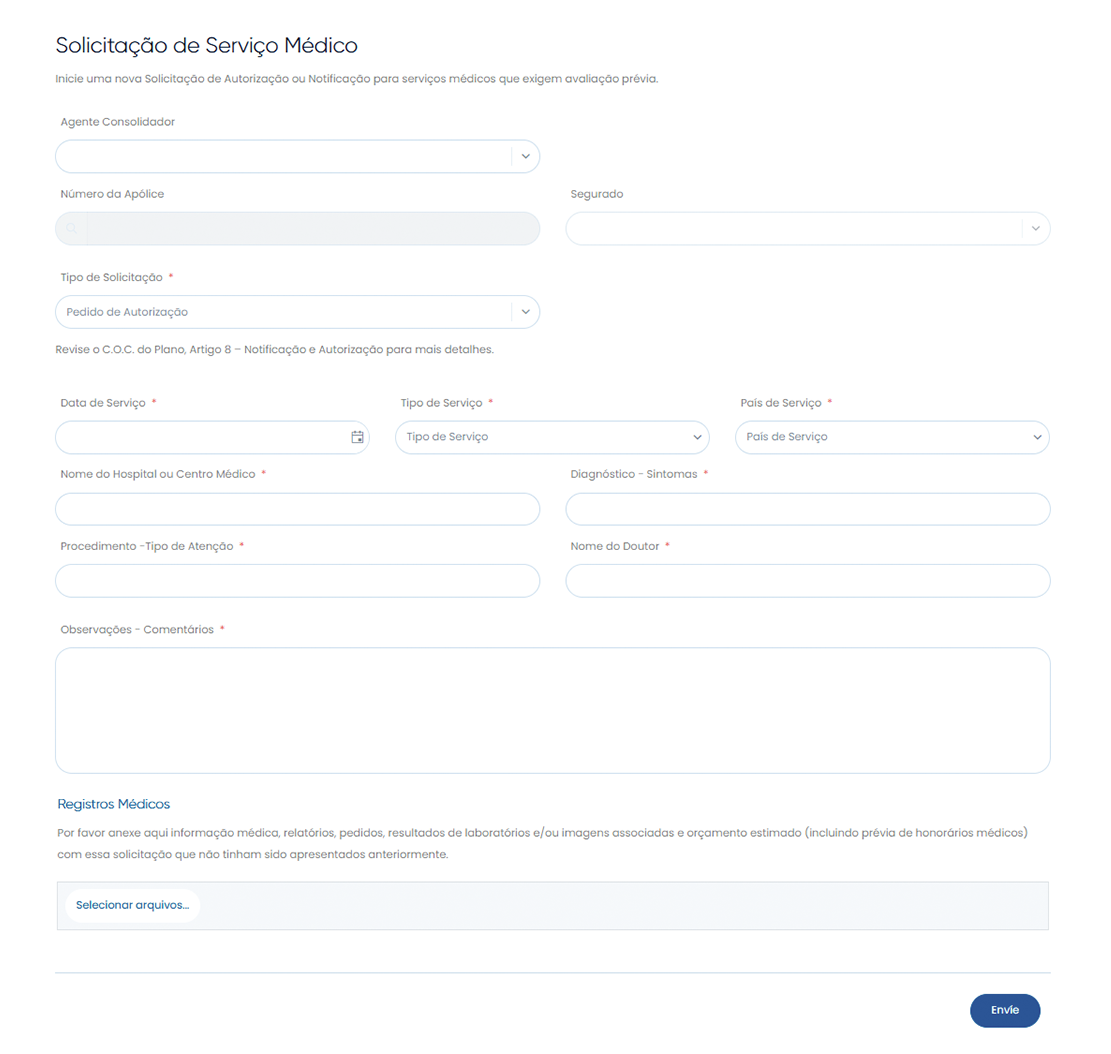This screenshot has height=1054, width=1111.
Task: Click the Número da Apólice field
Action: pyautogui.click(x=310, y=229)
